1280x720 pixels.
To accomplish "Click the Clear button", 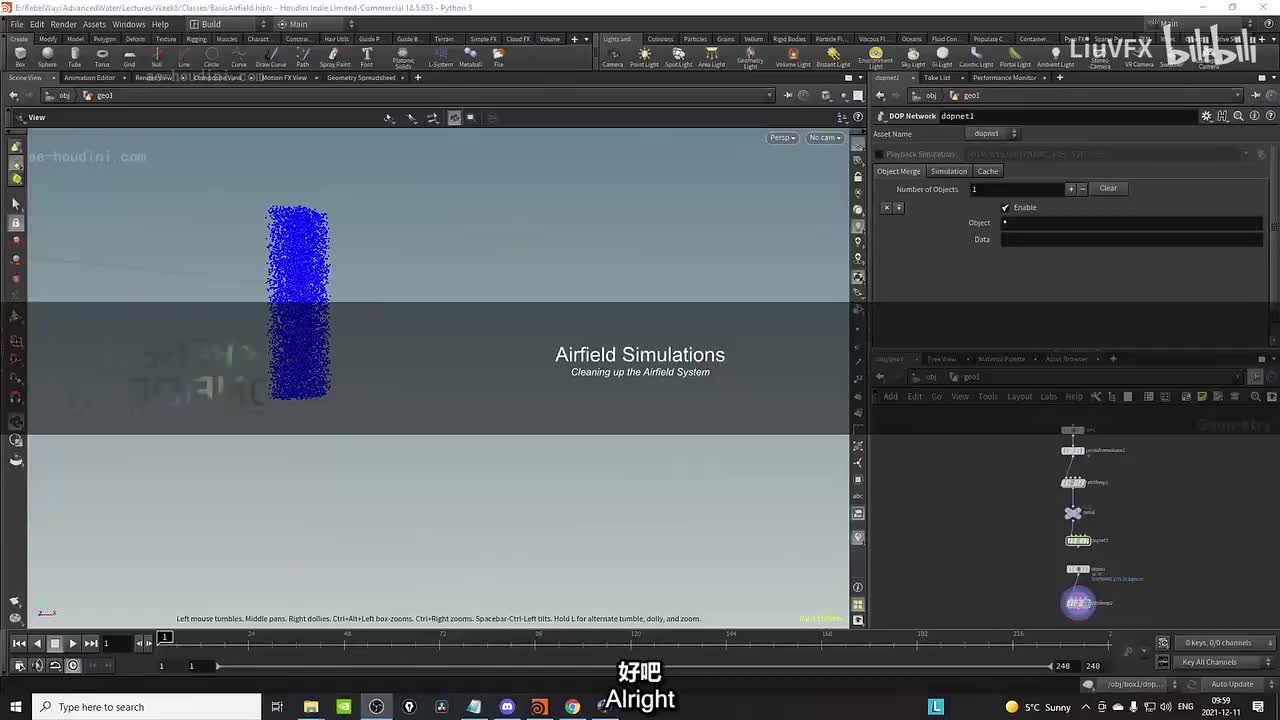I will [x=1108, y=188].
